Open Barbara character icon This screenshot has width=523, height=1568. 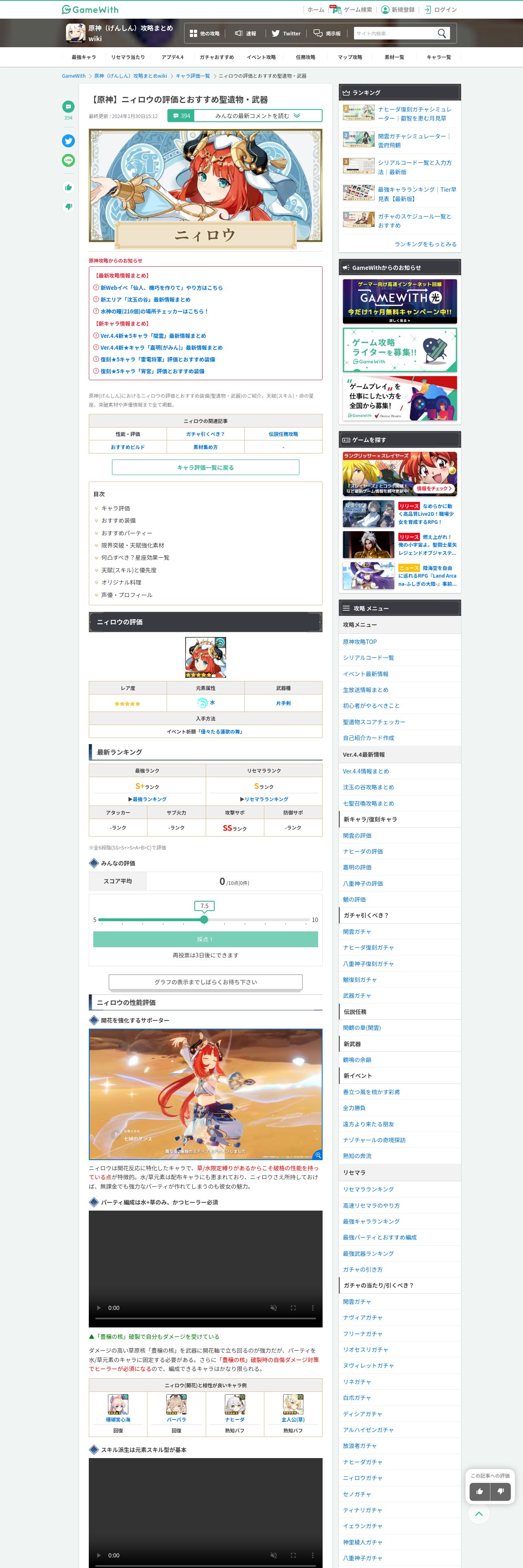[x=176, y=1404]
